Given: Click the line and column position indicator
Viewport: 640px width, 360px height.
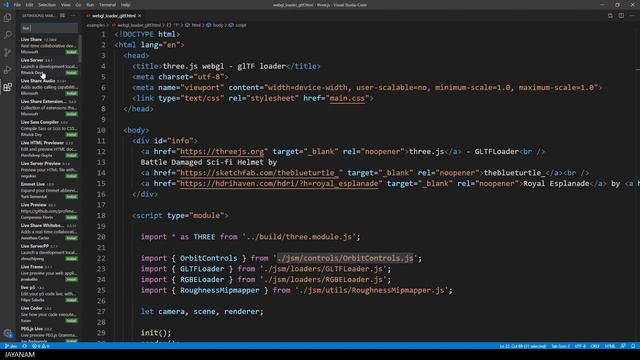Looking at the screenshot, I should click(x=522, y=346).
